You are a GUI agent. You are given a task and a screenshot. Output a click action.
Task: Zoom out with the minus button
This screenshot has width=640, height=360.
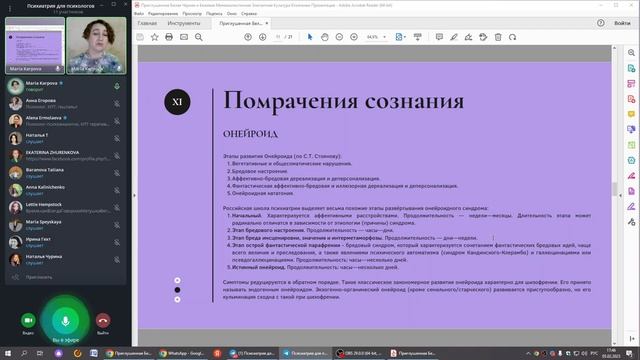click(x=339, y=37)
